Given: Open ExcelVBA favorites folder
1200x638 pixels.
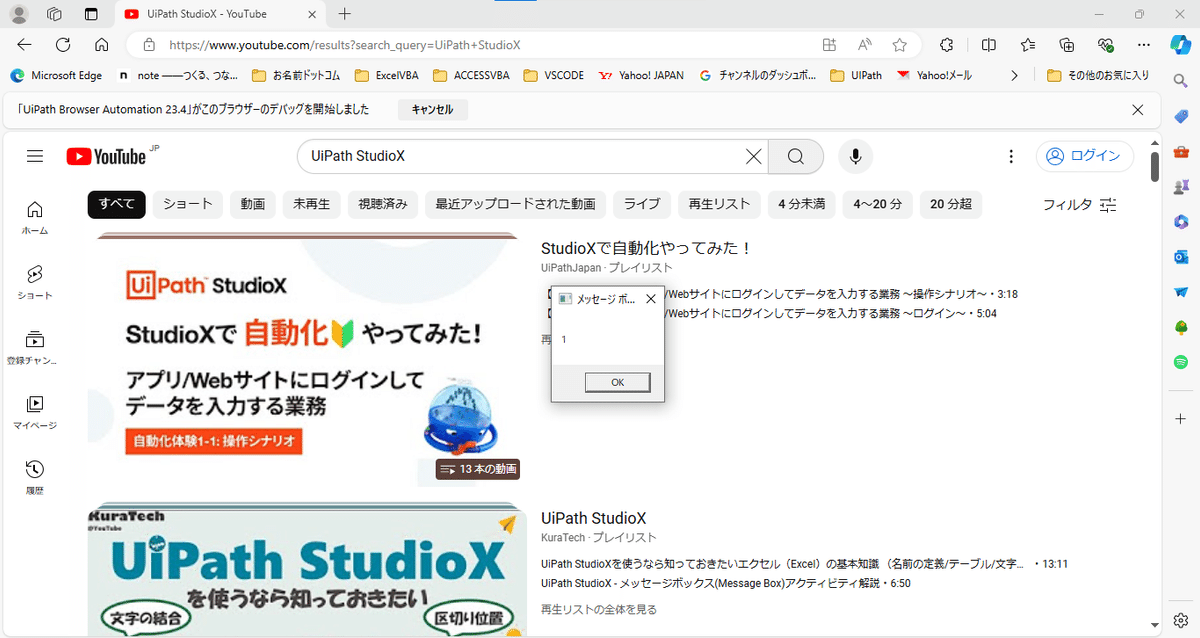Looking at the screenshot, I should [386, 75].
